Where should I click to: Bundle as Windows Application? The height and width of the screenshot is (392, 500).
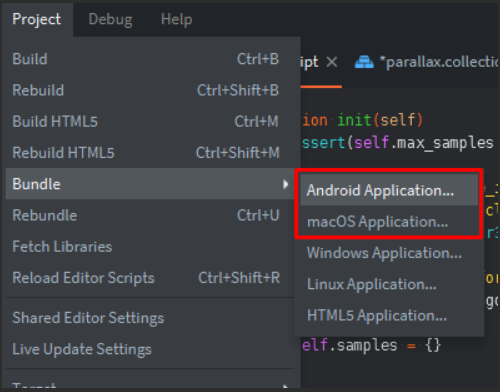coord(389,253)
